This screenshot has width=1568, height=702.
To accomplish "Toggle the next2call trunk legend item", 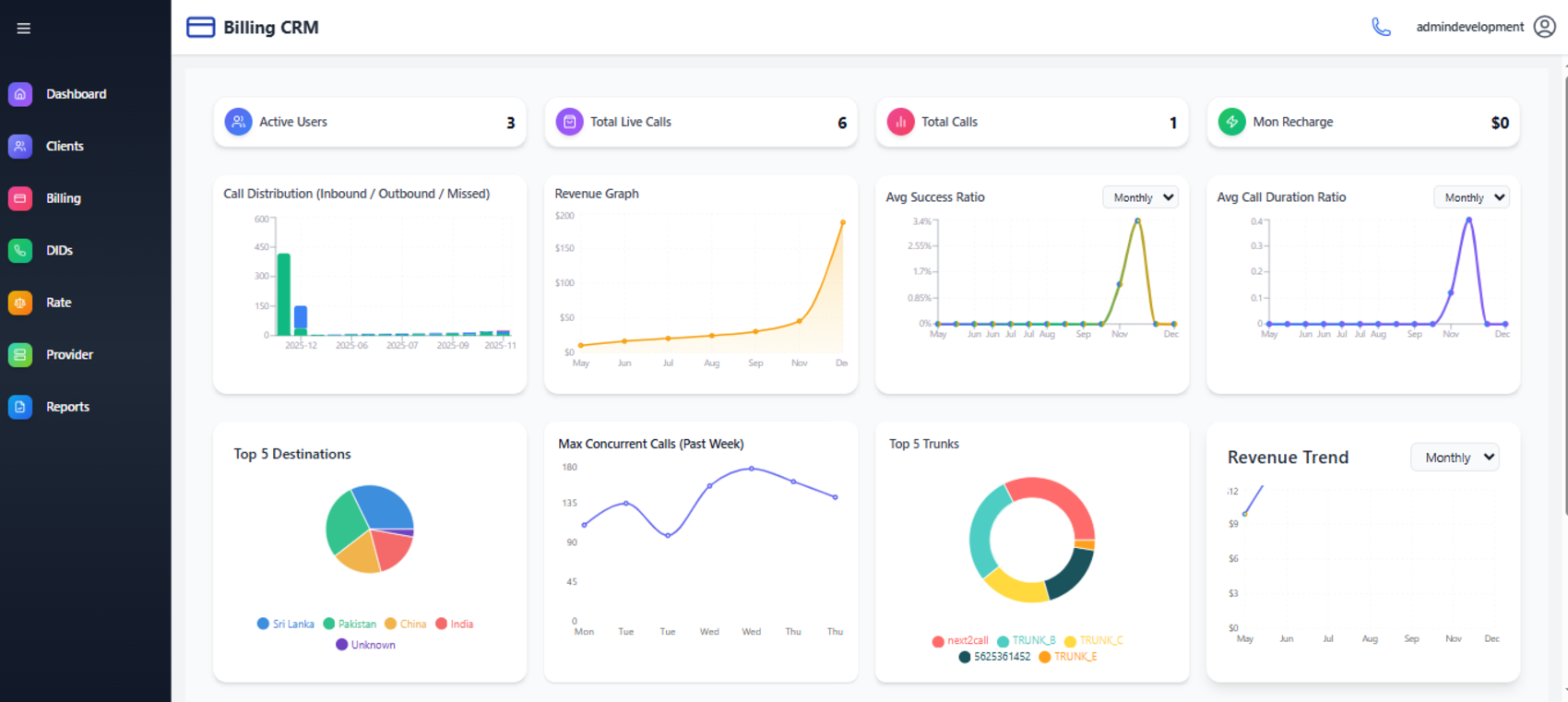I will pos(959,641).
